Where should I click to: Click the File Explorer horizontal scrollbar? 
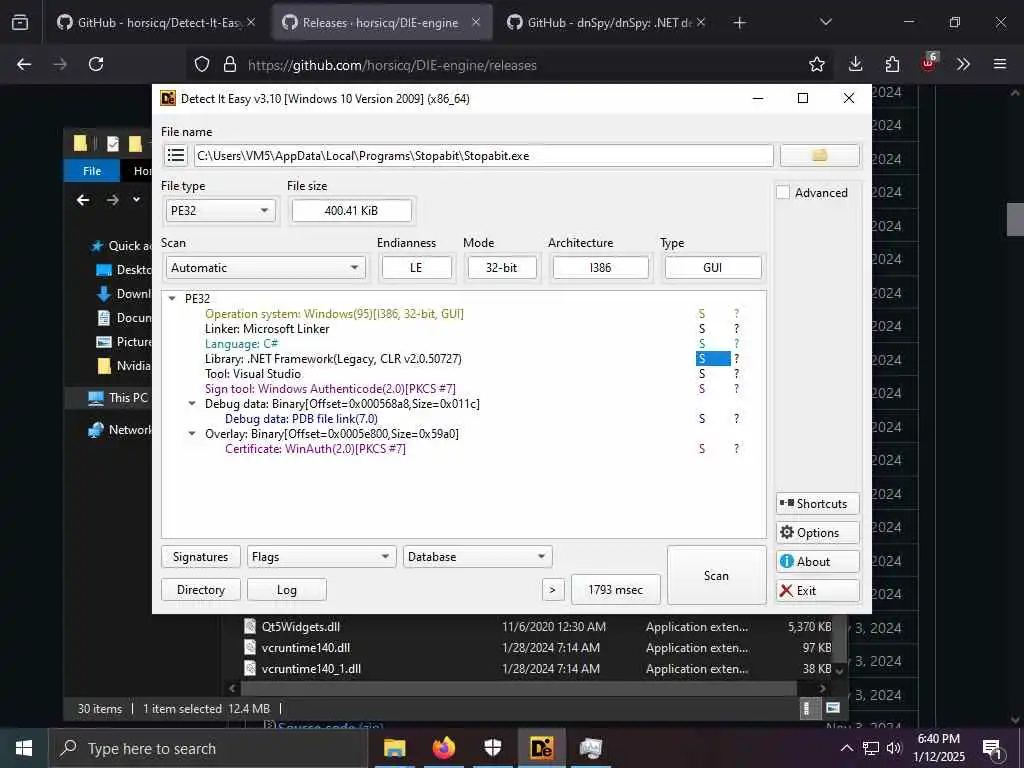[519, 688]
